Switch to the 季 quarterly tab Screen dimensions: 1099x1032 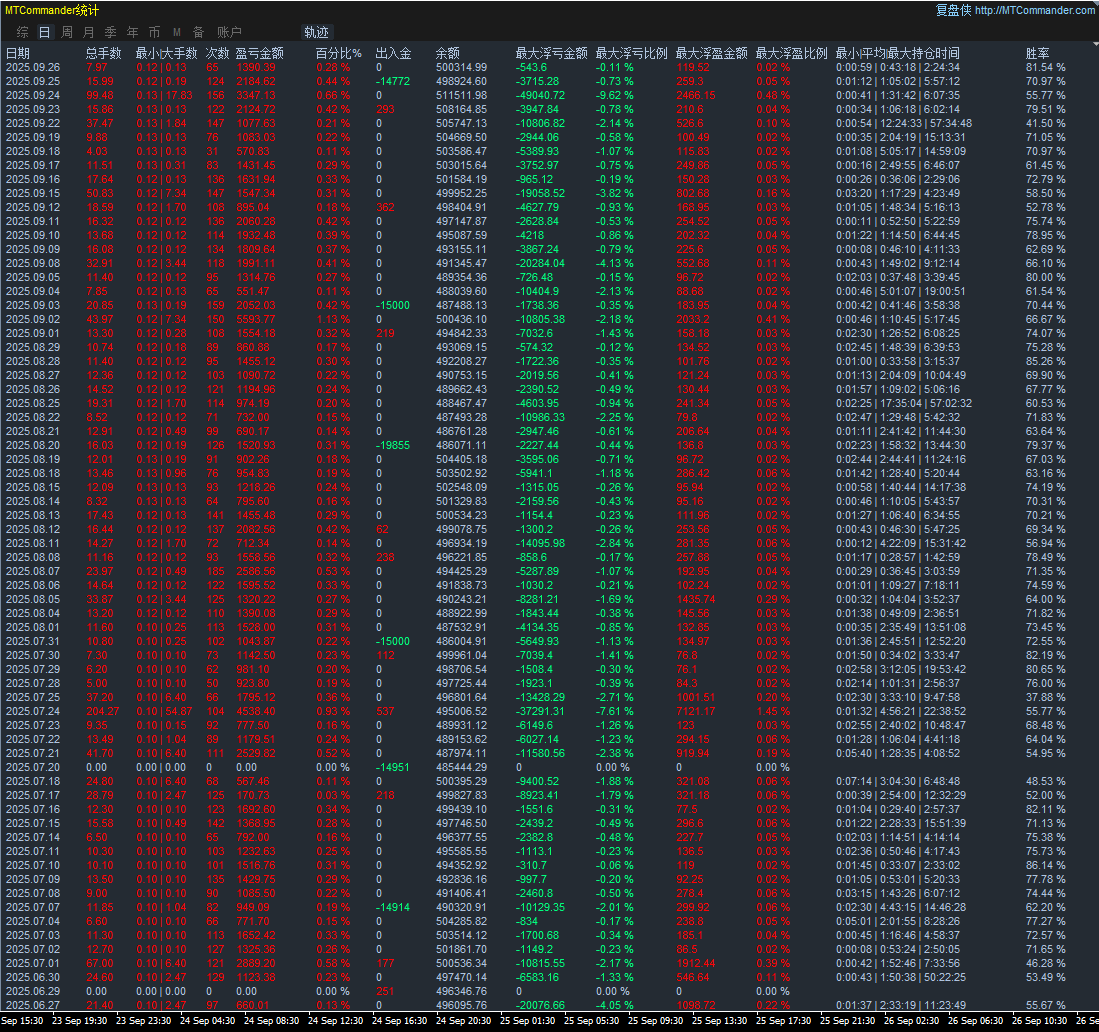110,32
